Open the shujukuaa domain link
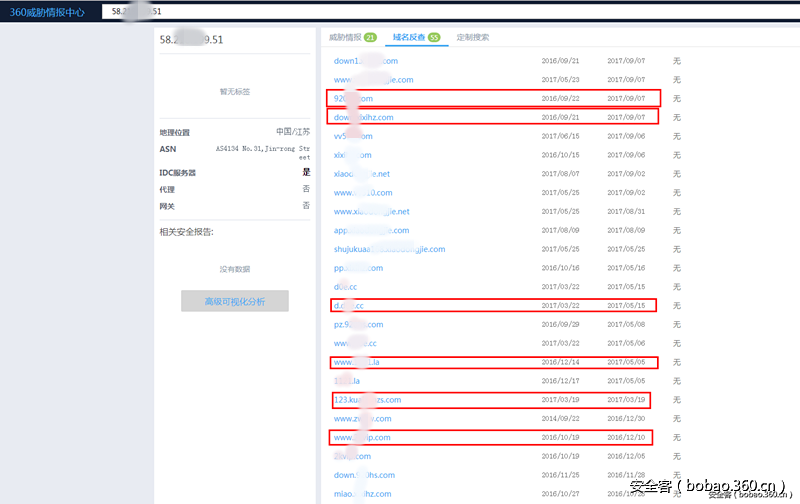Image resolution: width=800 pixels, height=504 pixels. 389,249
